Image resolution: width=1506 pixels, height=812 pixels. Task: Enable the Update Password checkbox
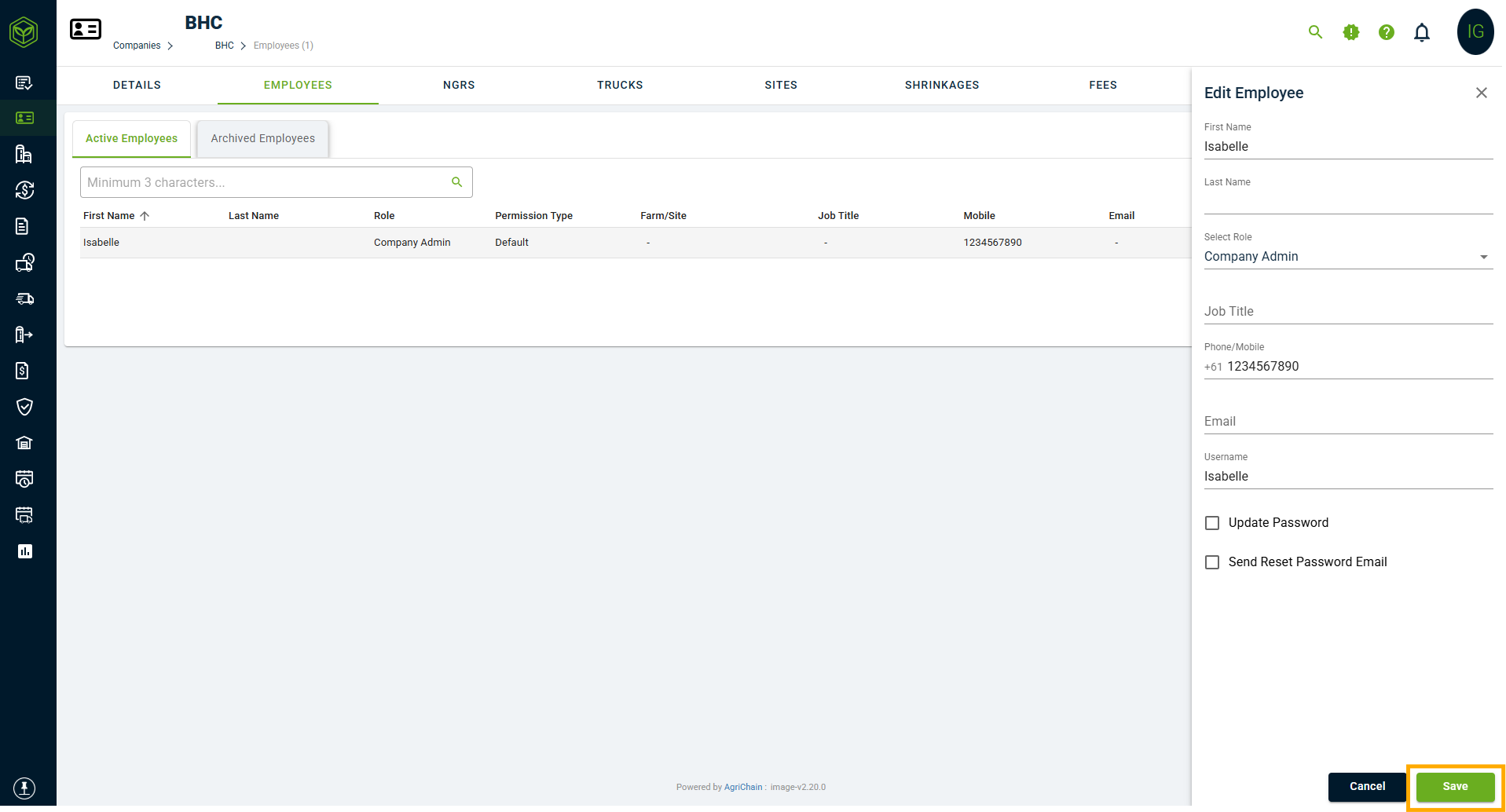point(1212,523)
